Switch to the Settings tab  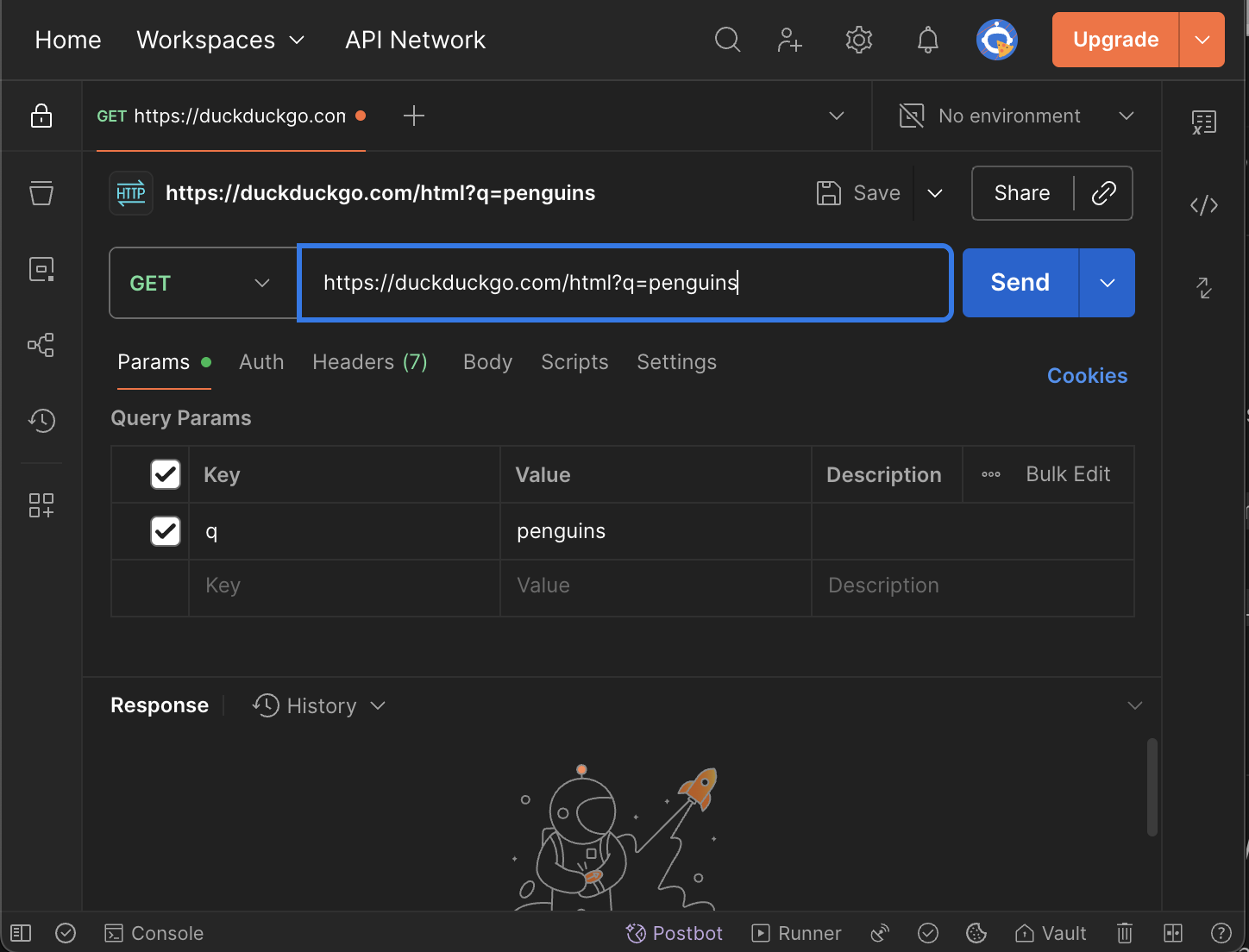(676, 362)
